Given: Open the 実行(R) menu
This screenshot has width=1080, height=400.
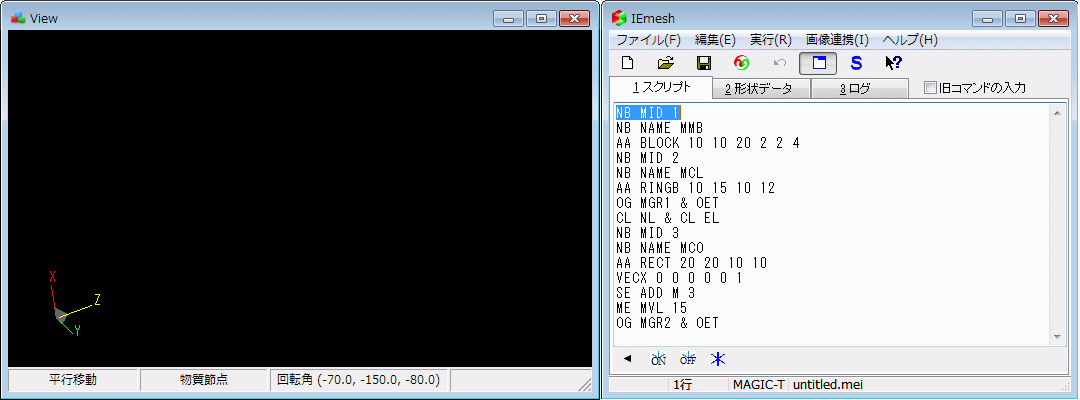Looking at the screenshot, I should coord(771,40).
